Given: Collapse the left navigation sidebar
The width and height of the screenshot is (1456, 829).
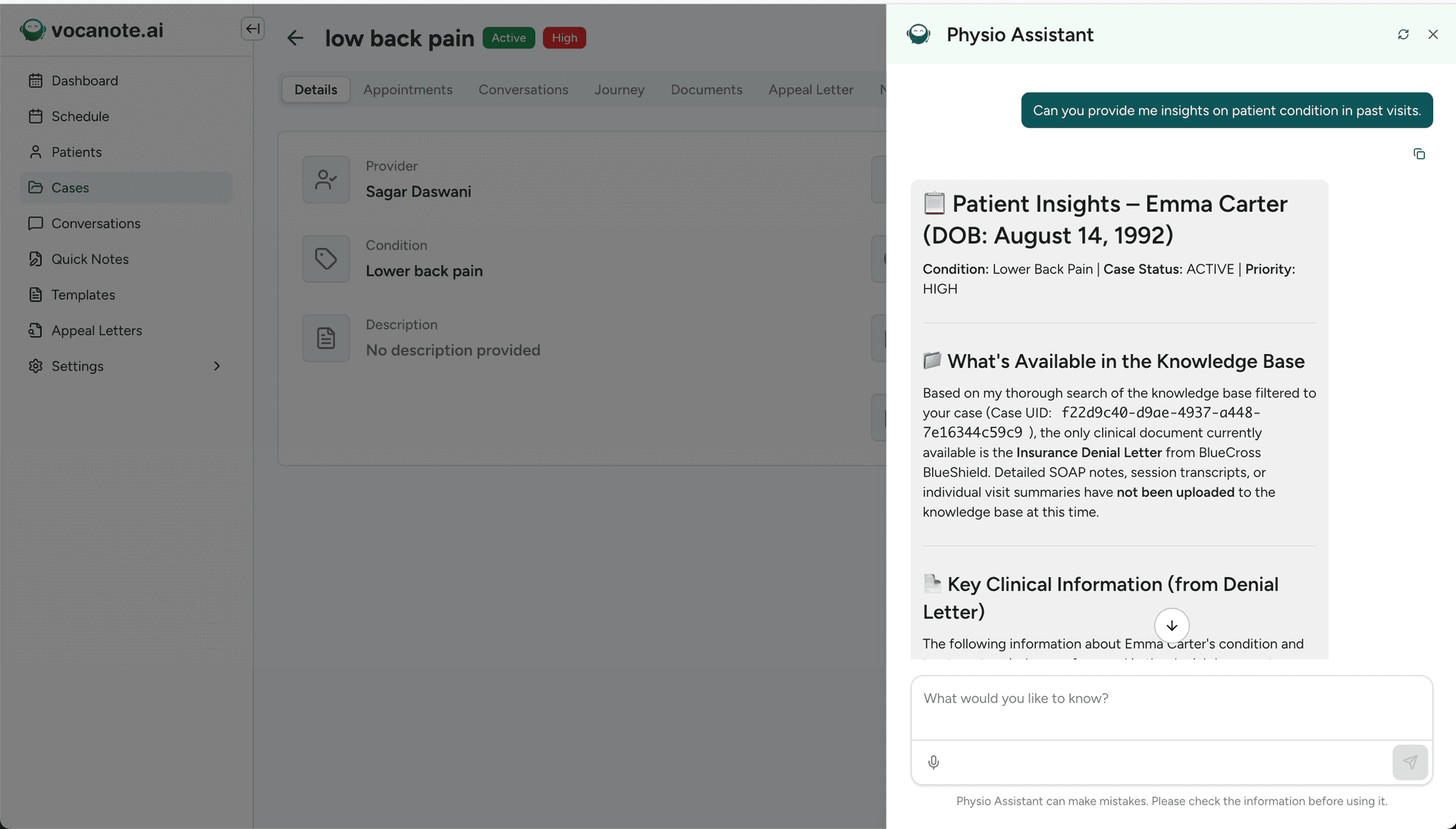Looking at the screenshot, I should pyautogui.click(x=253, y=28).
